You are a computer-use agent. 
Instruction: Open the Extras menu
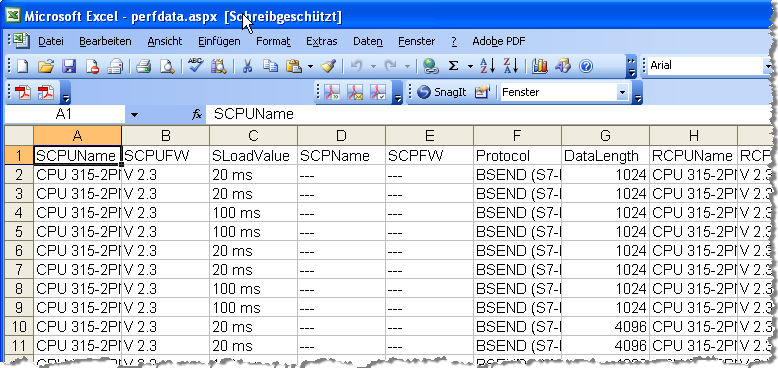pyautogui.click(x=322, y=41)
